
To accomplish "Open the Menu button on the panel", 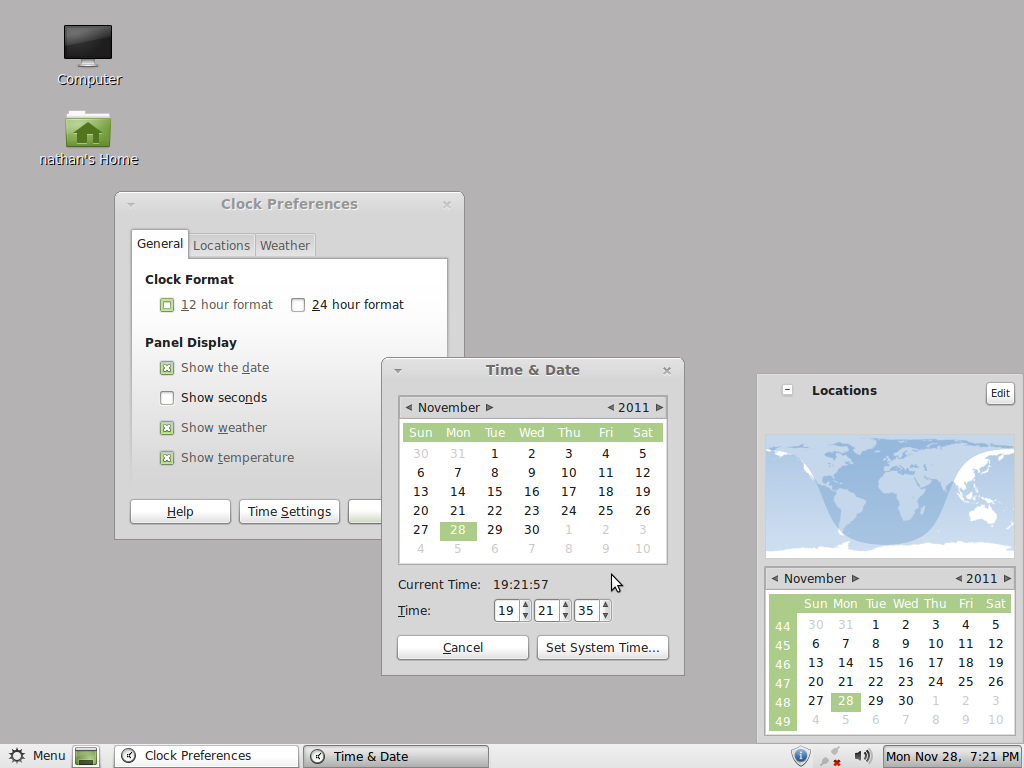I will [37, 756].
